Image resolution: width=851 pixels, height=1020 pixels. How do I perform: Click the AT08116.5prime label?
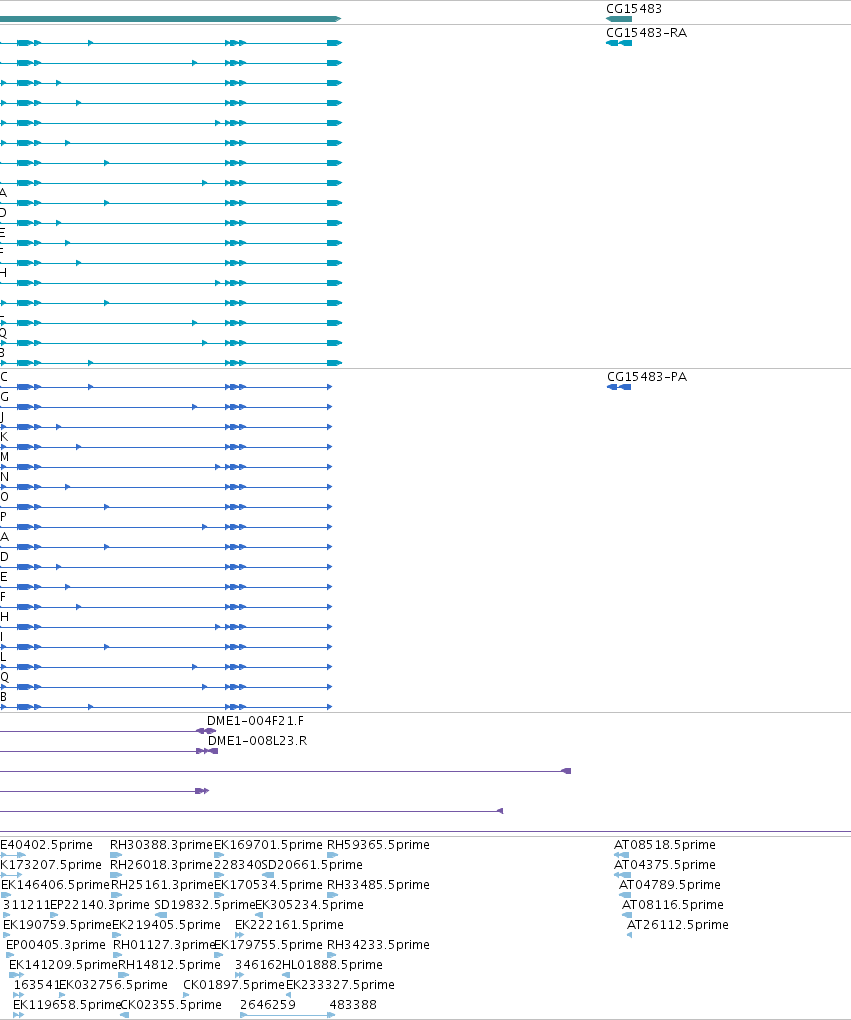pos(673,905)
